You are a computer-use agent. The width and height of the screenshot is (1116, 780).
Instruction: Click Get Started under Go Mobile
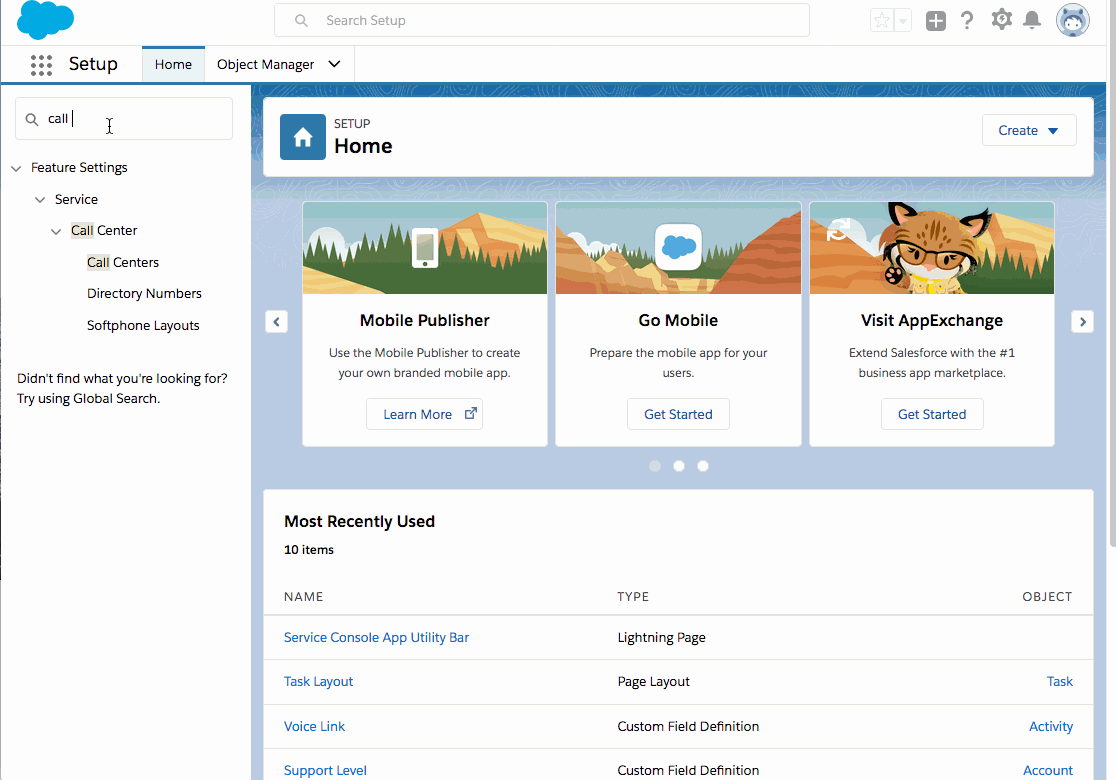point(678,414)
